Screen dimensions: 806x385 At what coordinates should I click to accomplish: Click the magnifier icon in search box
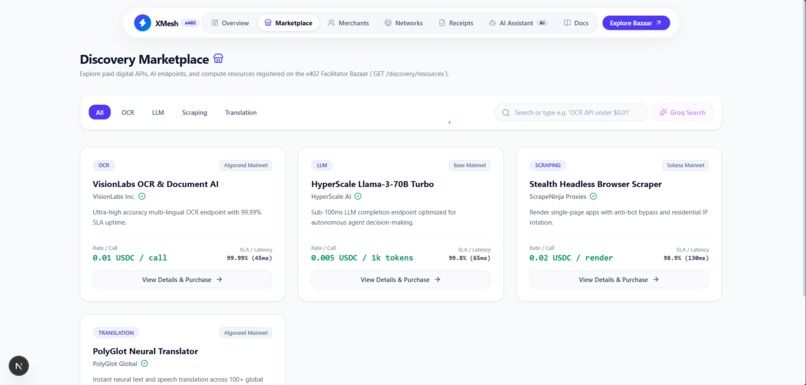(506, 112)
